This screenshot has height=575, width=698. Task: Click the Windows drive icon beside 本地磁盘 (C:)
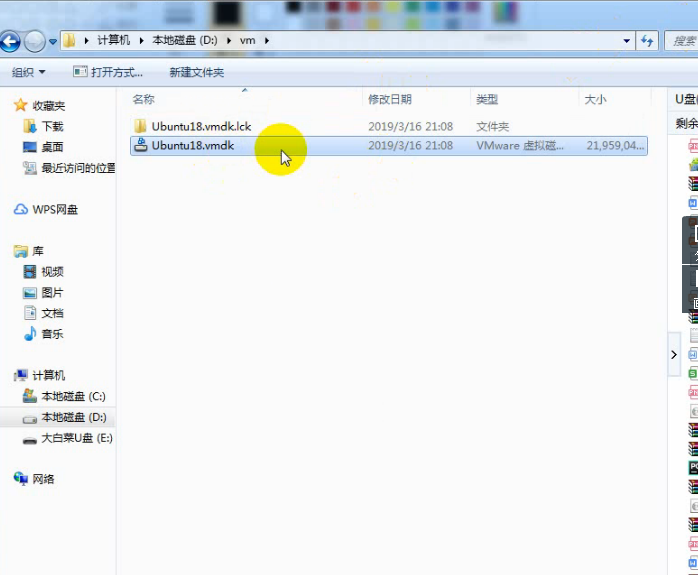(30, 396)
